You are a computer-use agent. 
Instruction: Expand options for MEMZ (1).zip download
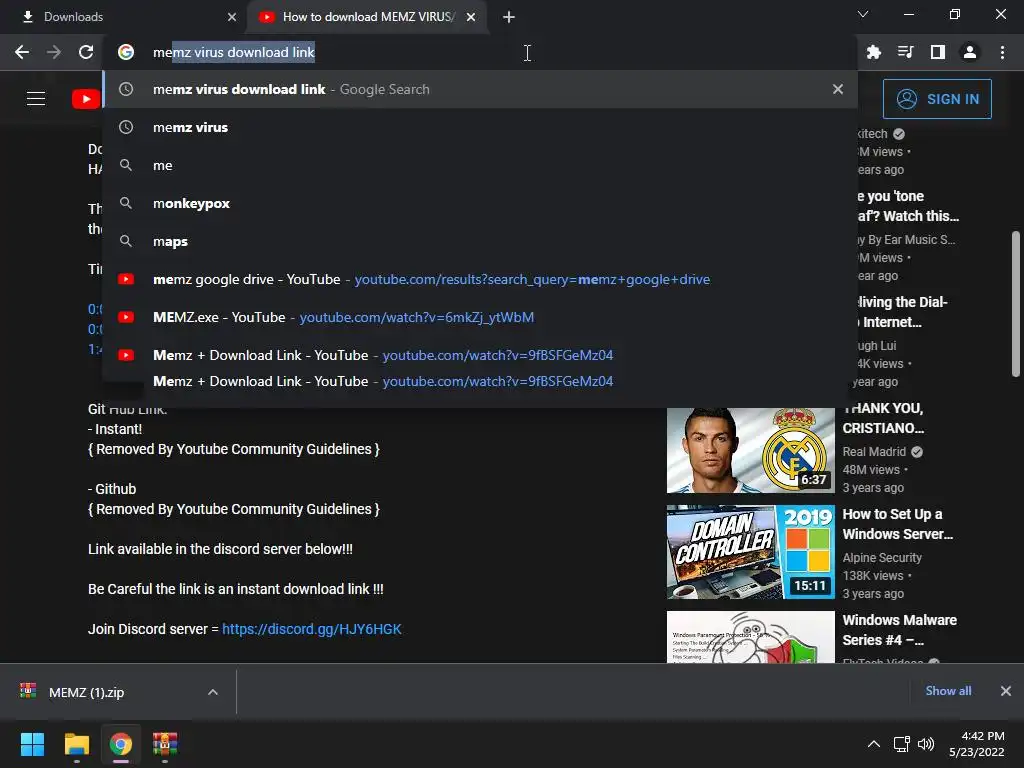coord(213,692)
